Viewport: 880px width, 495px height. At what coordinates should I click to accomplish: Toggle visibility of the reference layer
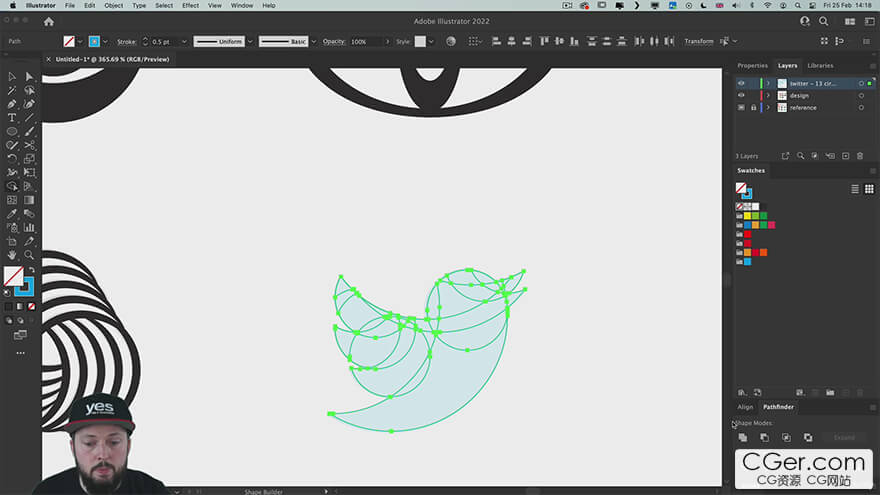tap(741, 108)
